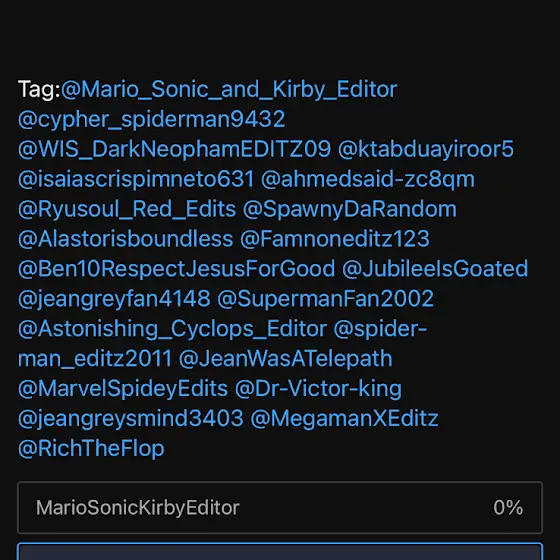Visit @Famnoneditz123 channel link
Screen dimensions: 560x560
click(x=335, y=239)
